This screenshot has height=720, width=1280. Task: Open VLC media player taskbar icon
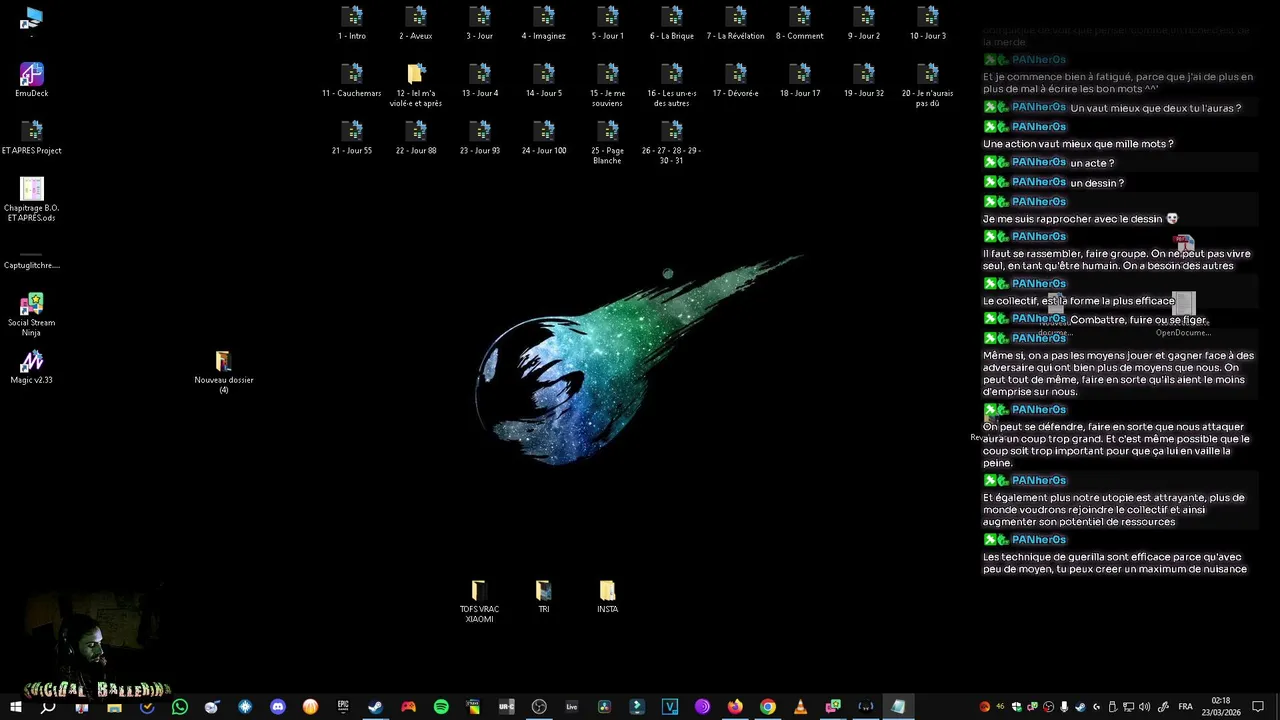800,707
